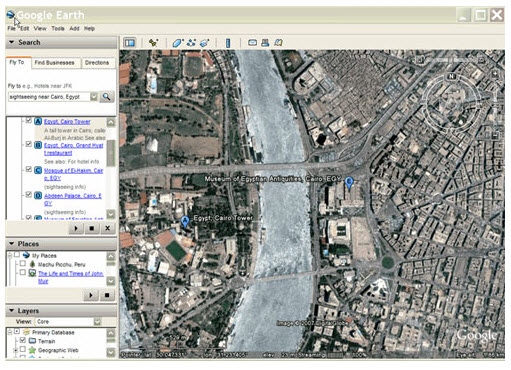
Task: Click the Fly To search input field
Action: [x=49, y=97]
